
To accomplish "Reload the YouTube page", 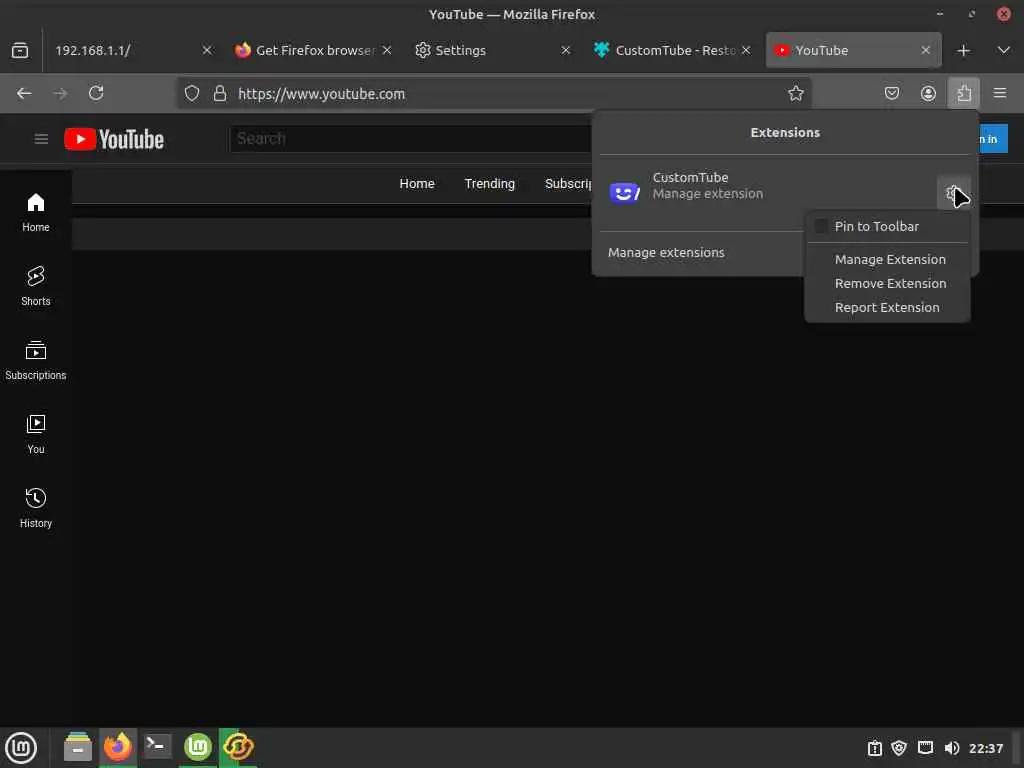I will 96,93.
